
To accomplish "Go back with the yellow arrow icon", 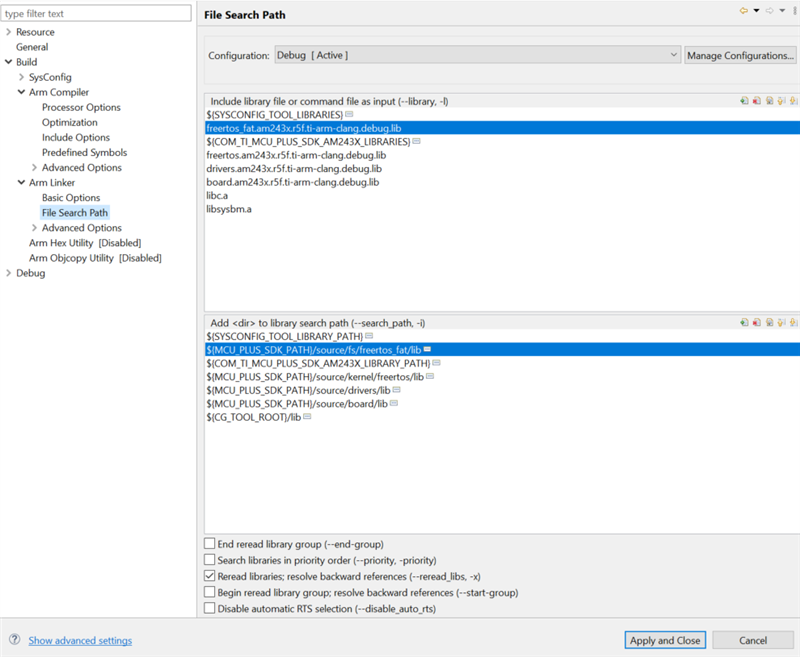I will (744, 11).
